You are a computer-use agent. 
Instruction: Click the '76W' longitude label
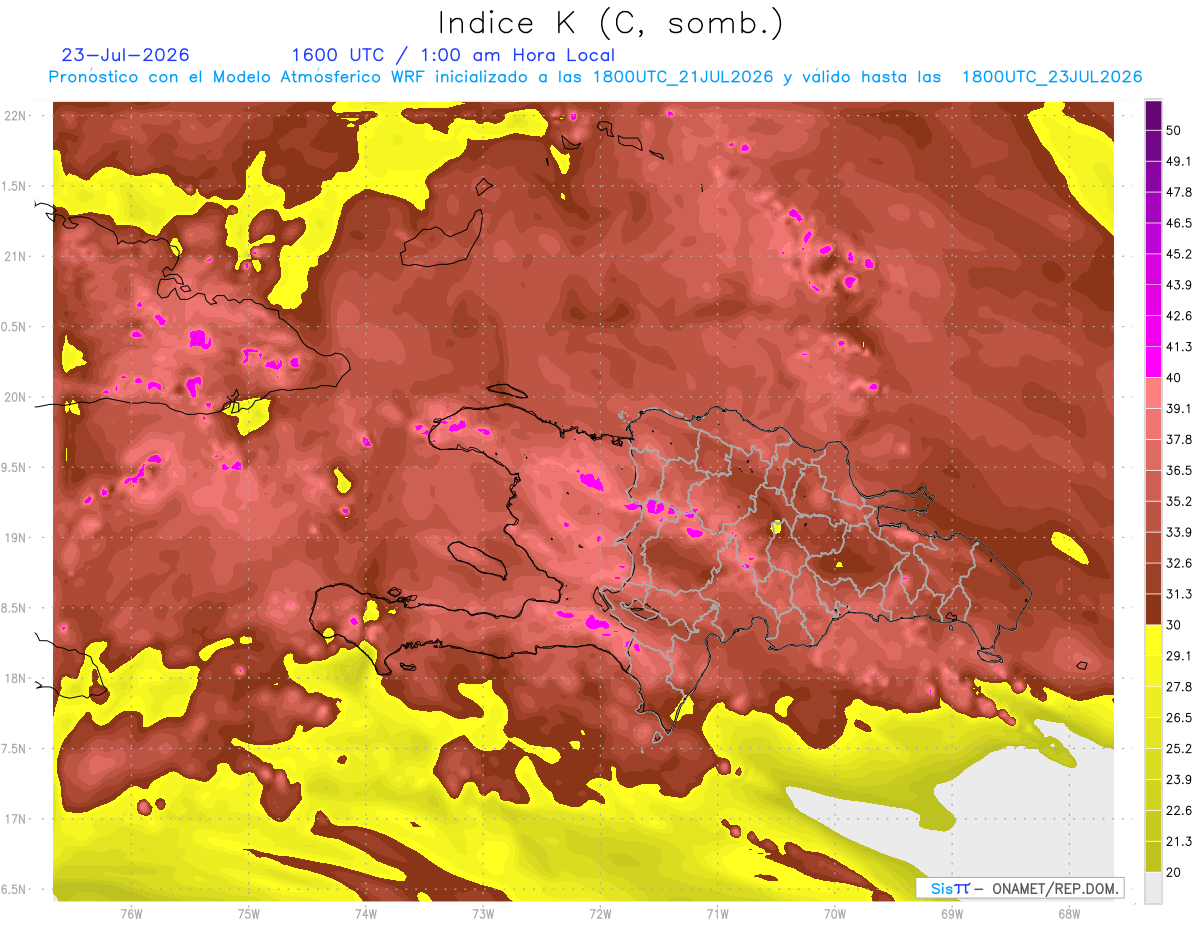point(131,914)
